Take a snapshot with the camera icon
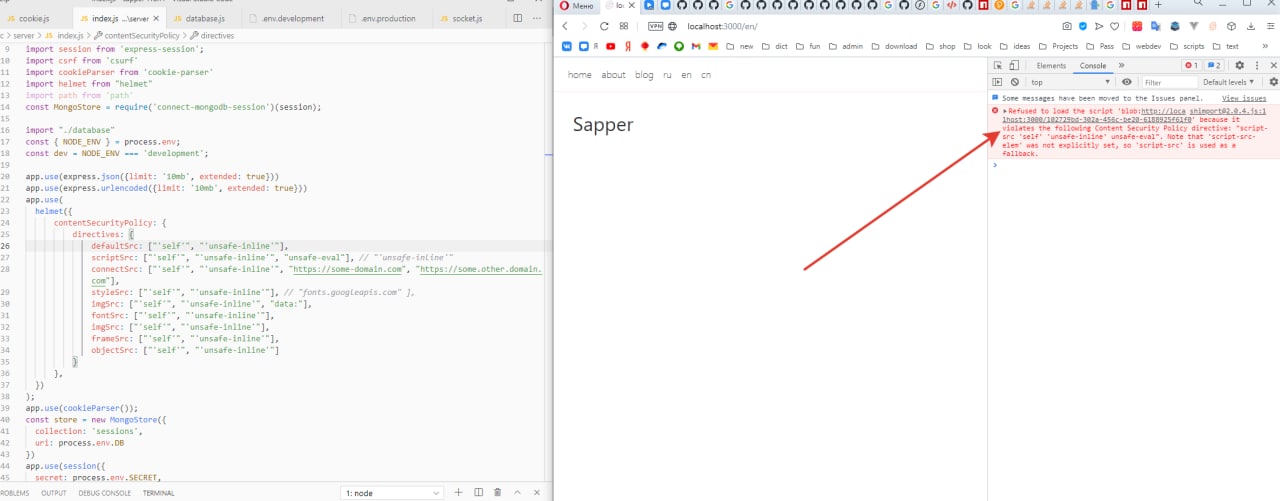The image size is (1280, 501). (x=1067, y=26)
